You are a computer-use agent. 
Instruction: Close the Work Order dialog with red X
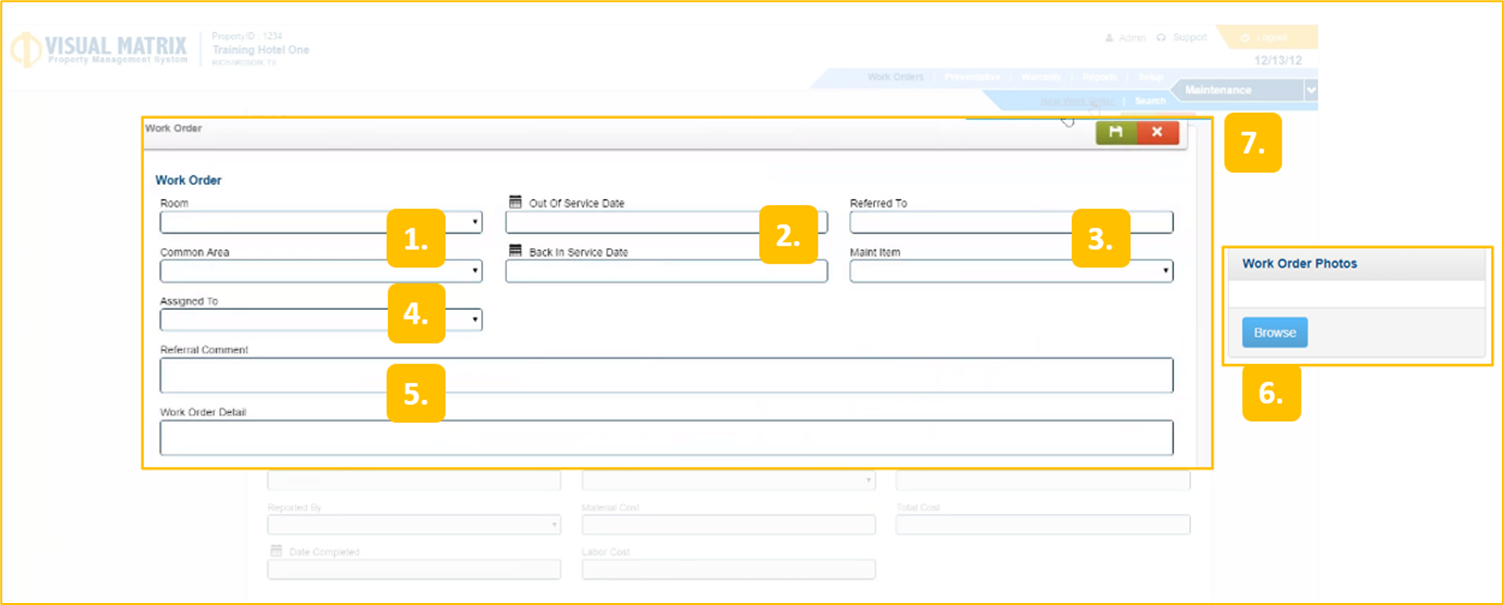pyautogui.click(x=1157, y=132)
